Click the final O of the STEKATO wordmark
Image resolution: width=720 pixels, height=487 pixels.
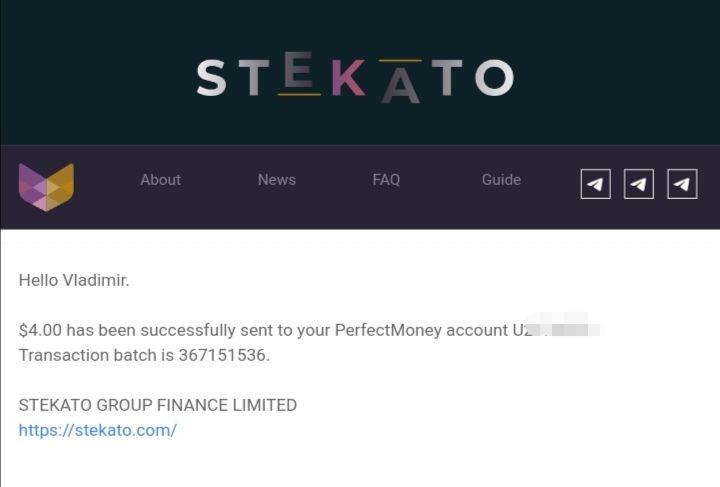(x=494, y=78)
